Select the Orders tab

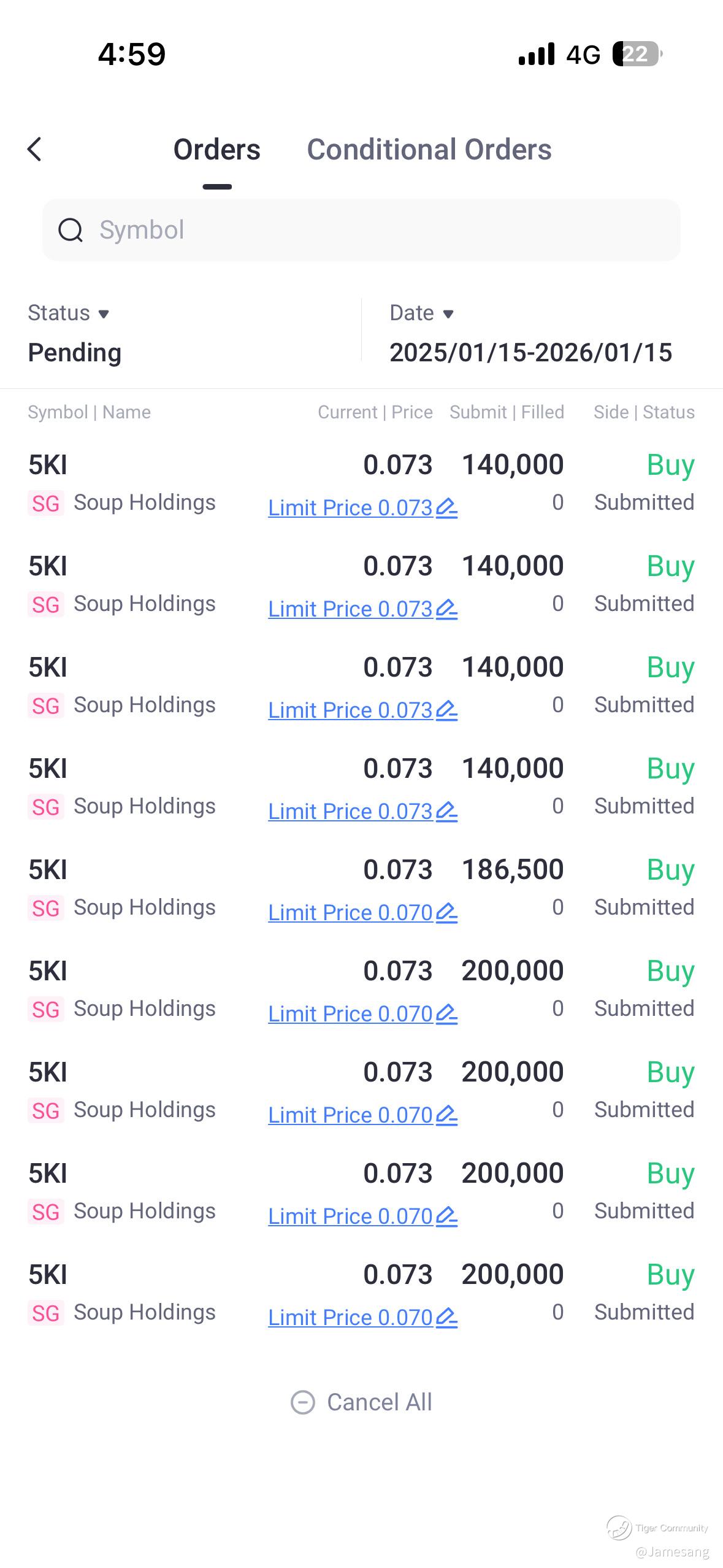pyautogui.click(x=217, y=150)
